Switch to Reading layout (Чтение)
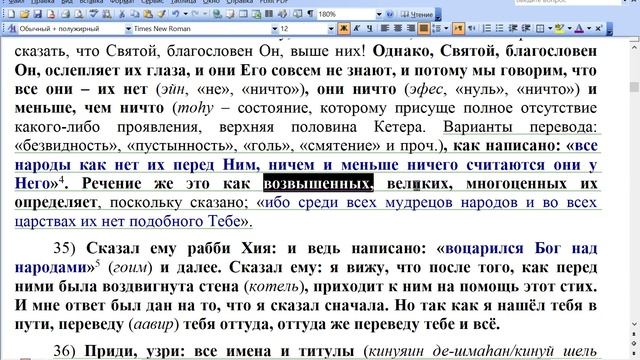Image resolution: width=640 pixels, height=360 pixels. click(x=416, y=14)
